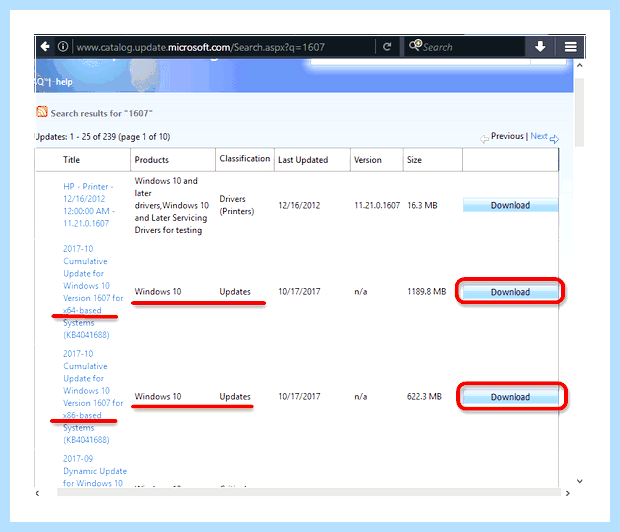620x532 pixels.
Task: Open HP Printer 11.21.0.1607 driver link
Action: [88, 205]
